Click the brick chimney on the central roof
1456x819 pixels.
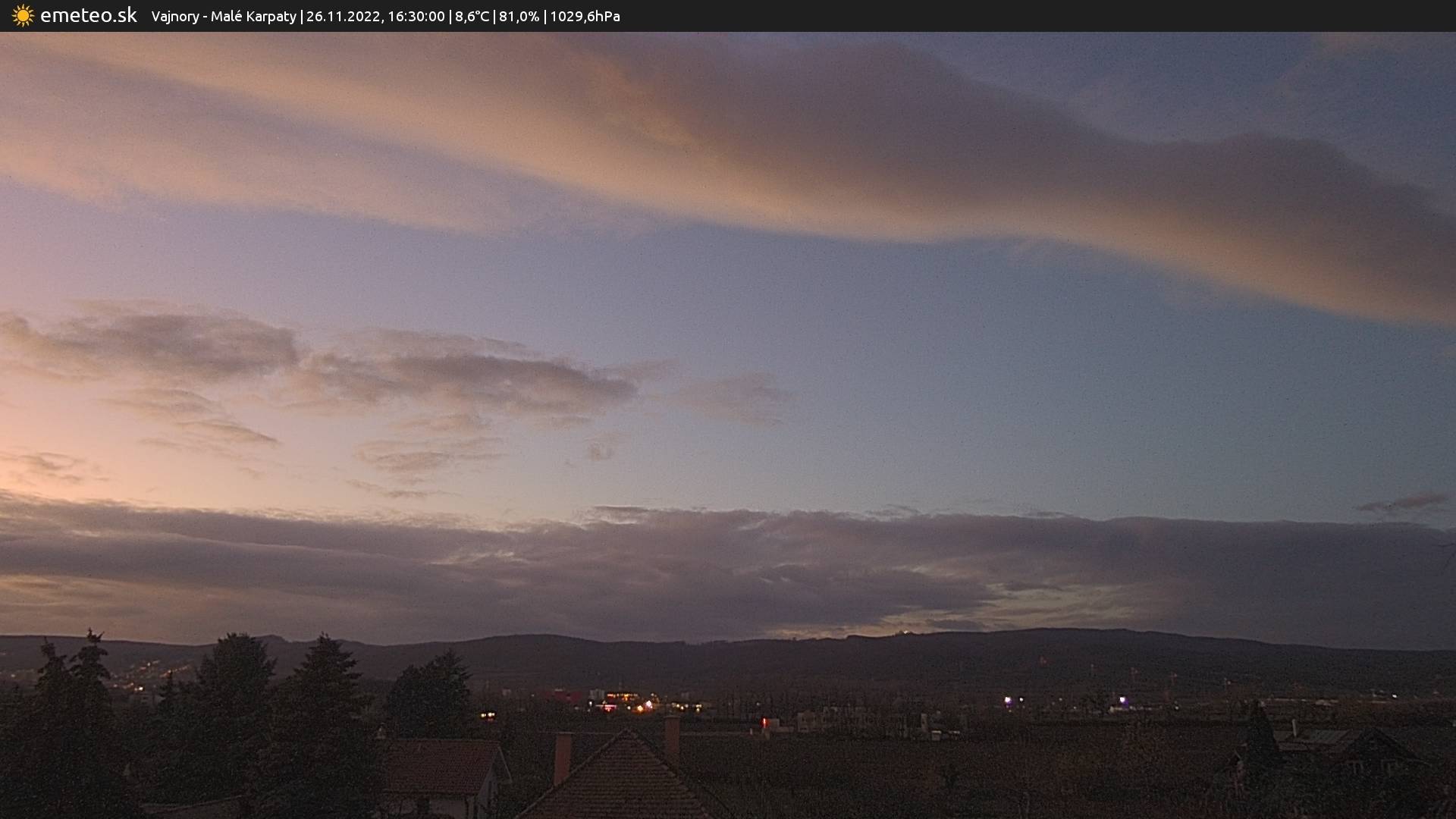(562, 757)
